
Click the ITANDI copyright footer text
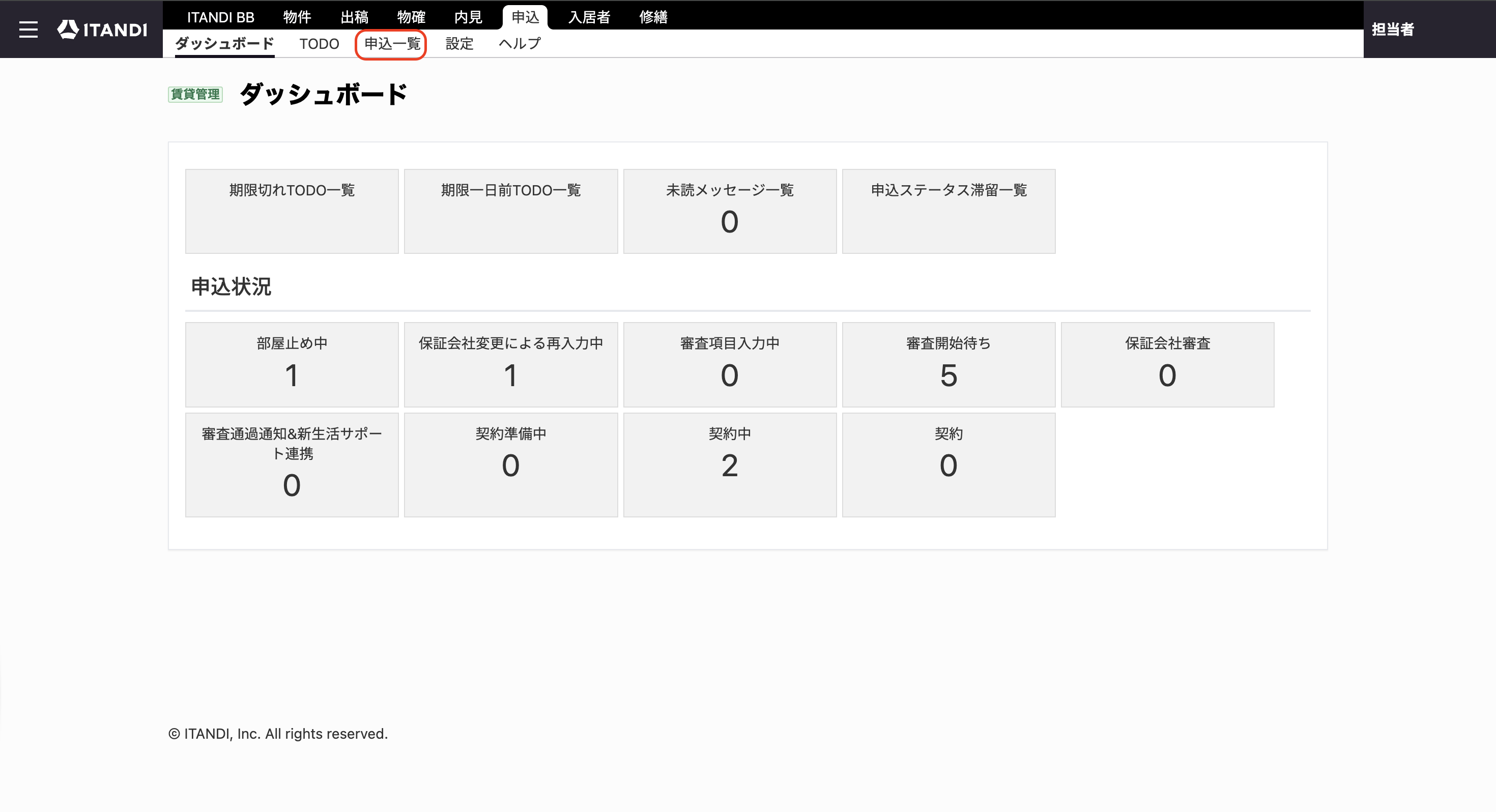point(278,734)
